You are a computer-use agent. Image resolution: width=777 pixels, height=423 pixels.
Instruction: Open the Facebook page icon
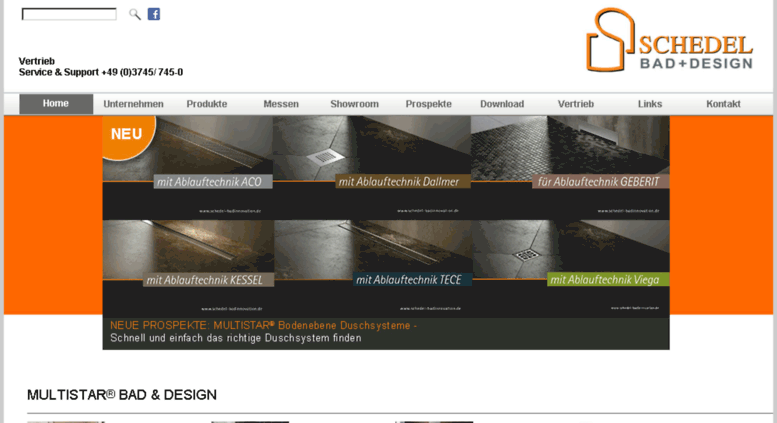[x=154, y=14]
